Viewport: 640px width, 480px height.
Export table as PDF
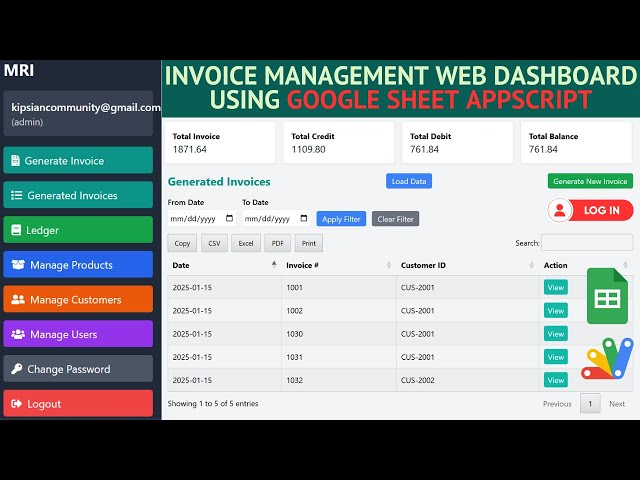(x=278, y=243)
